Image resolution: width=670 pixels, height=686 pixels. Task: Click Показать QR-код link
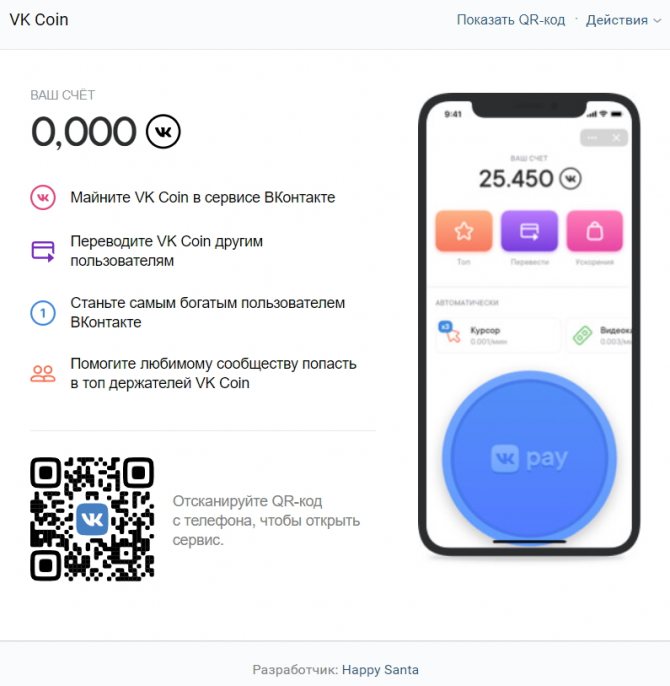point(511,20)
